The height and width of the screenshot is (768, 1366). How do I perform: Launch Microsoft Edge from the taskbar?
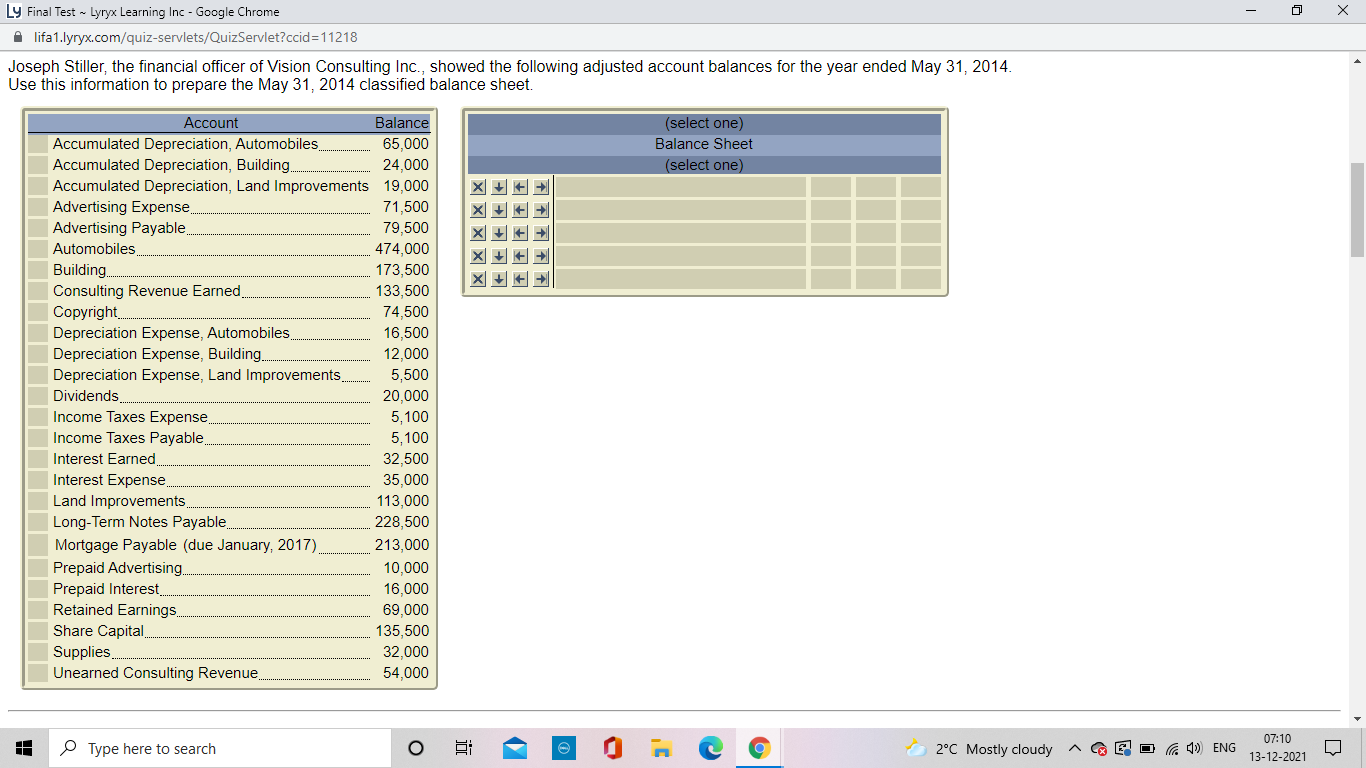point(710,748)
